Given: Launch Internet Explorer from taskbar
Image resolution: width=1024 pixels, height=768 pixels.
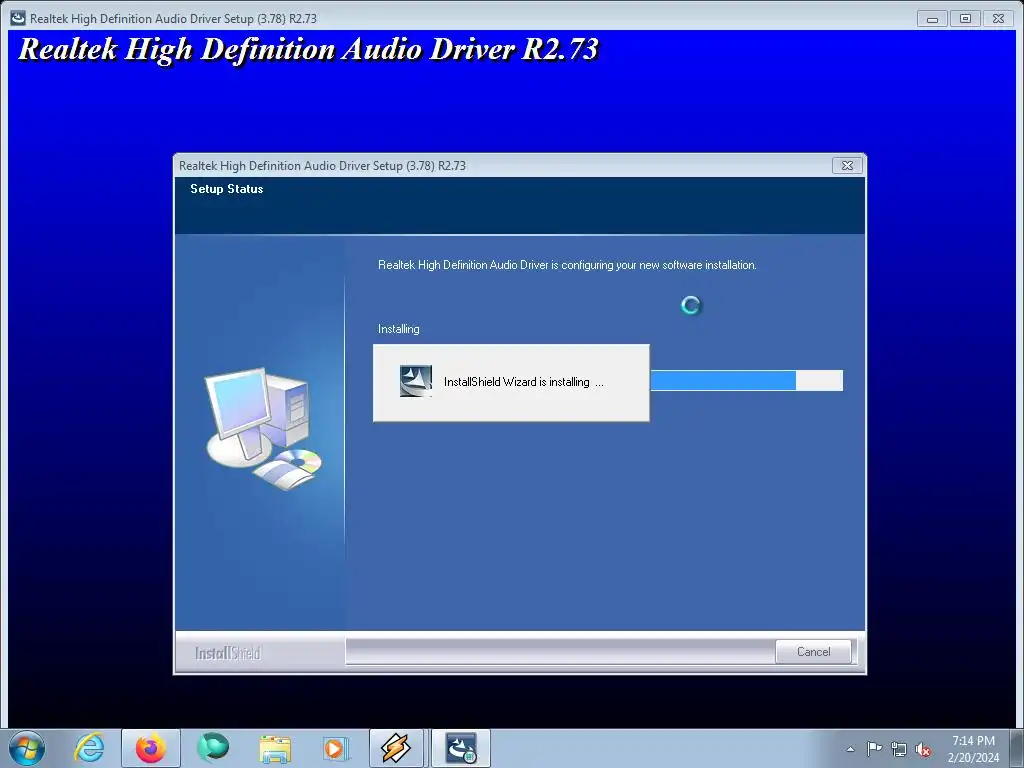Looking at the screenshot, I should click(x=89, y=748).
